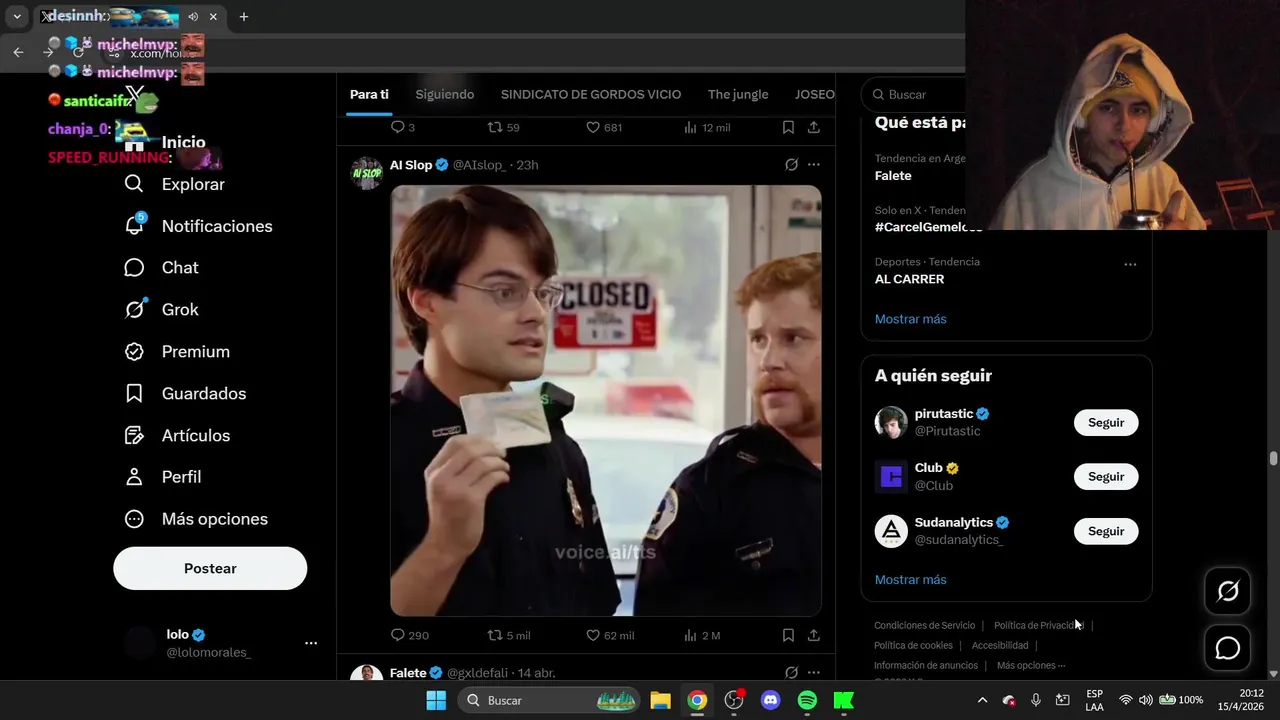This screenshot has width=1280, height=720.
Task: Open AI Slop profile avatar
Action: [x=367, y=173]
